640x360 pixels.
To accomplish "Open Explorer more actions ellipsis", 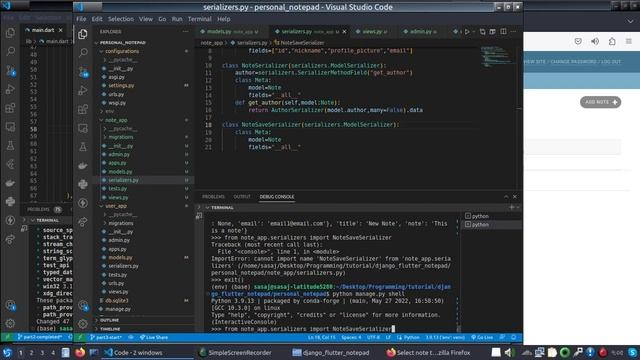I will pos(186,31).
